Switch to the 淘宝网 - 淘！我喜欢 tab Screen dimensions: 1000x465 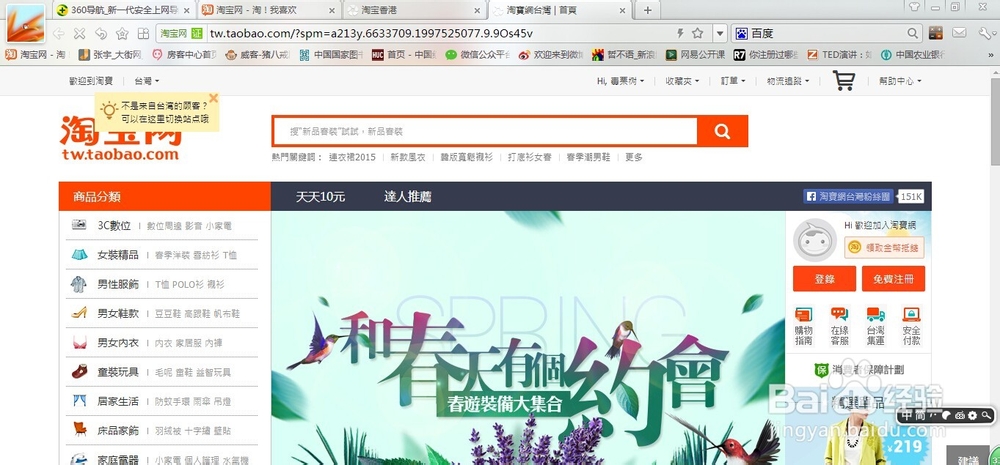pyautogui.click(x=269, y=10)
